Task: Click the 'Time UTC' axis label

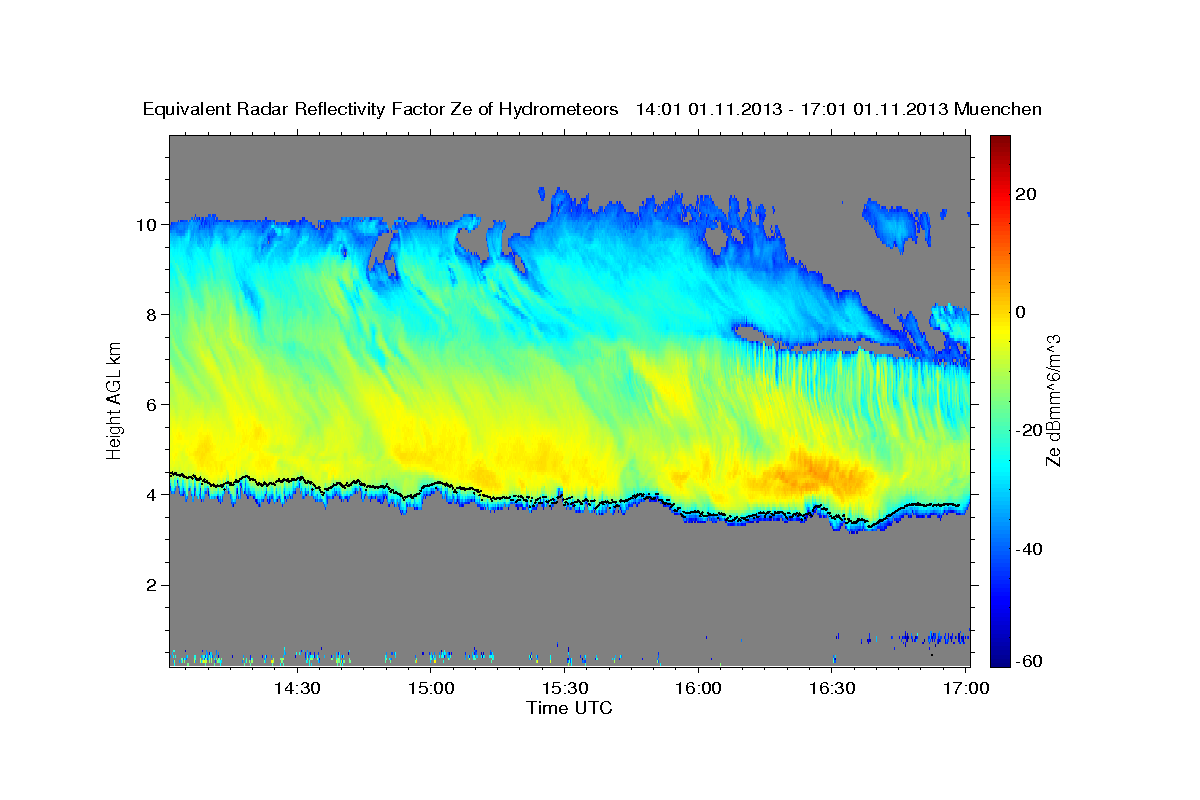Action: click(569, 708)
